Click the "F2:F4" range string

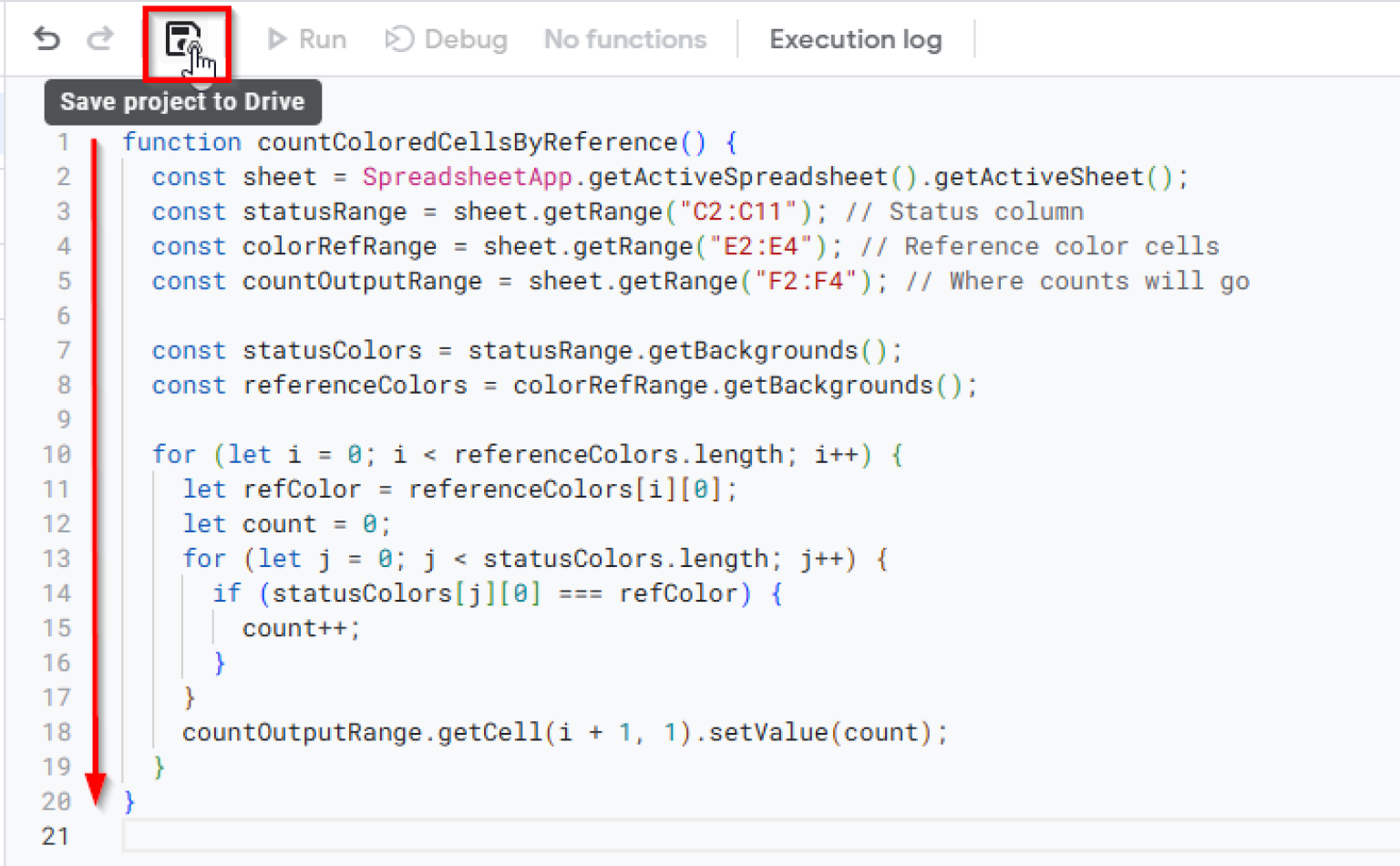(806, 281)
